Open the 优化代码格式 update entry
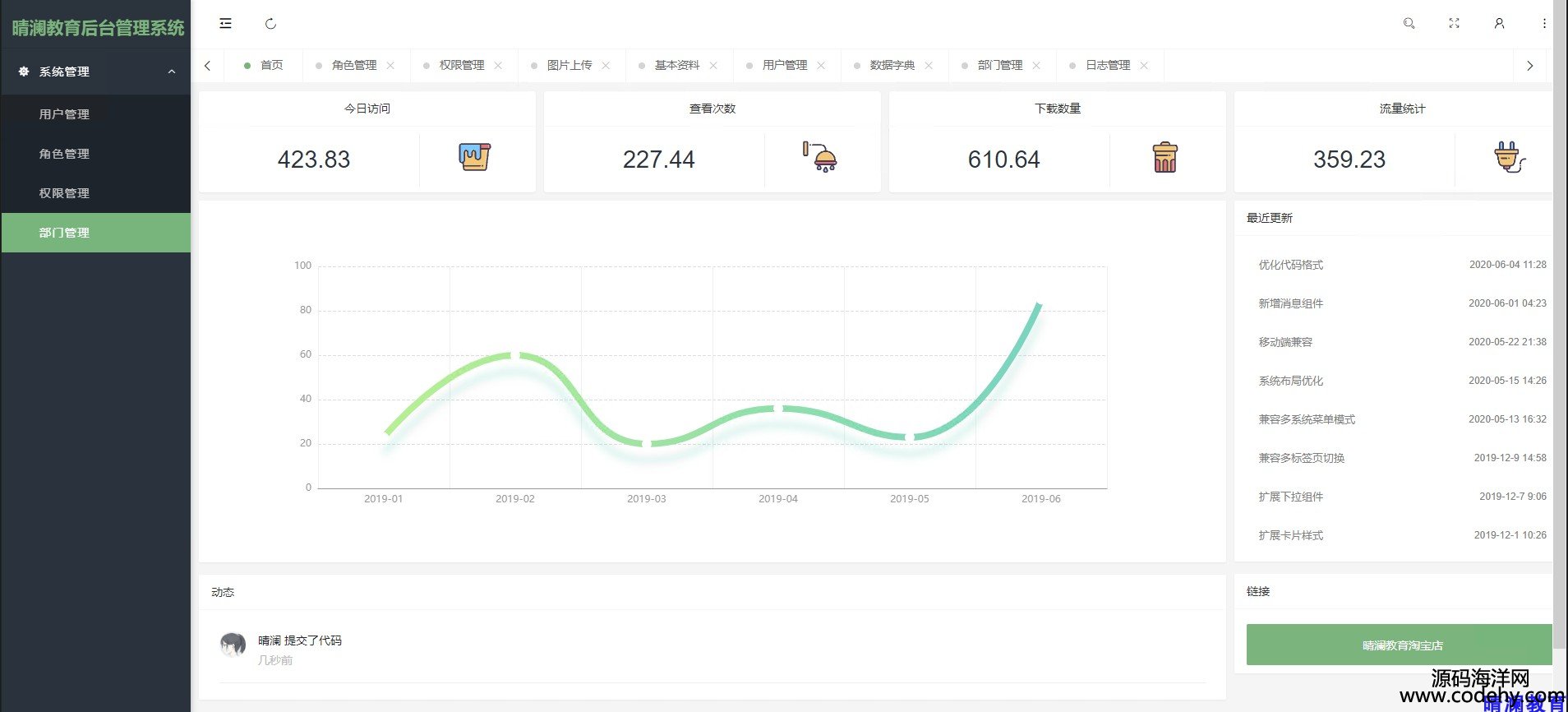This screenshot has height=712, width=1568. tap(1290, 265)
